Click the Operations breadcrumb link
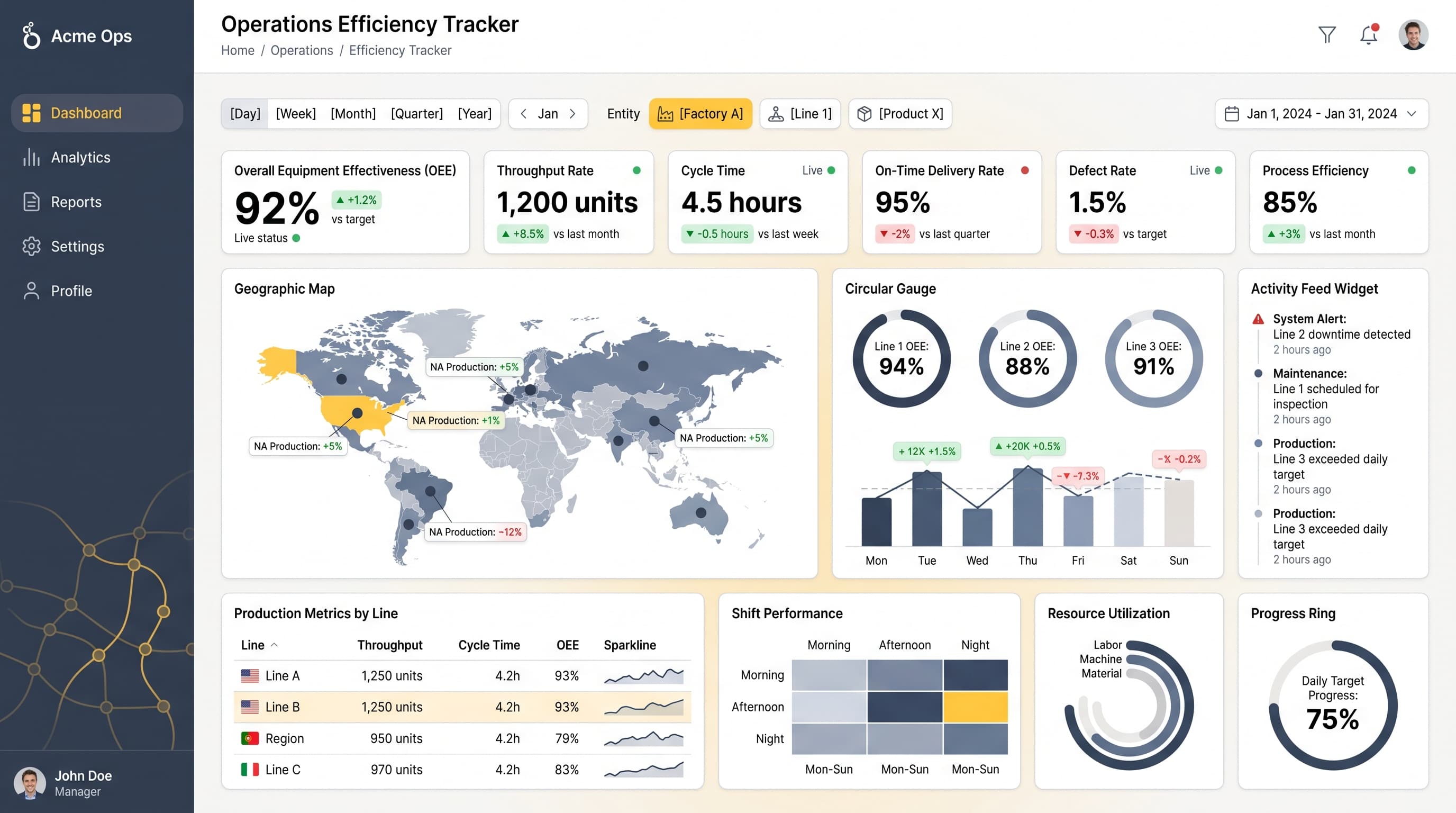The height and width of the screenshot is (813, 1456). (x=302, y=50)
